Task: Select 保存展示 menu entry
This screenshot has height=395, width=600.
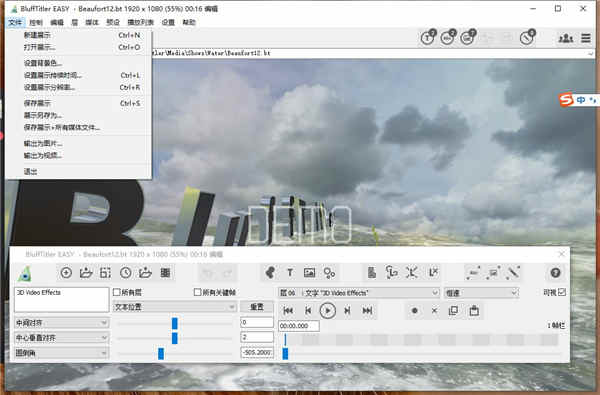Action: [78, 103]
